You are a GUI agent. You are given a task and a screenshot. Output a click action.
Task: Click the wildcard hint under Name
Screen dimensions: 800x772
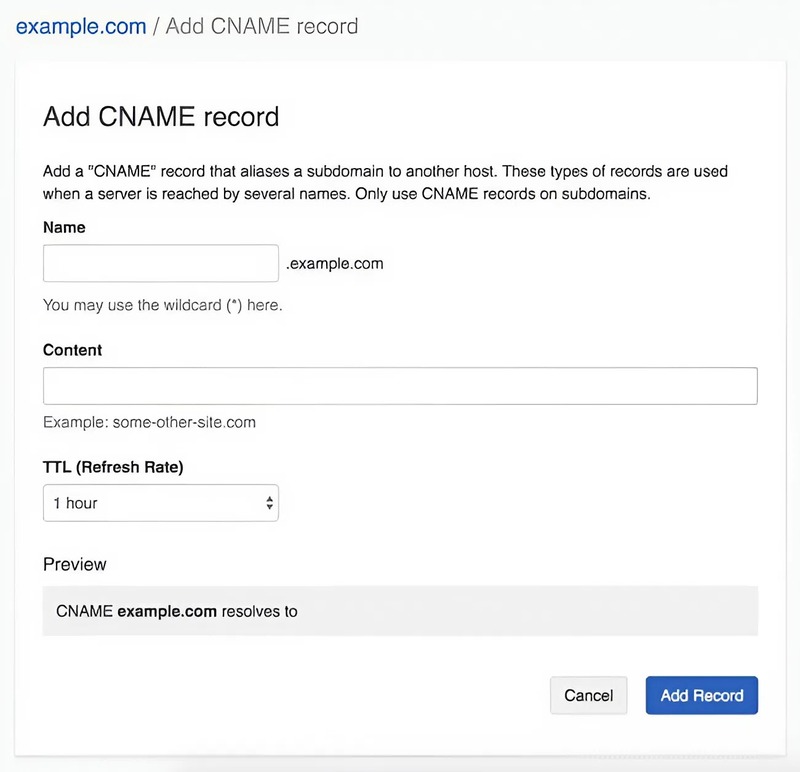tap(162, 304)
